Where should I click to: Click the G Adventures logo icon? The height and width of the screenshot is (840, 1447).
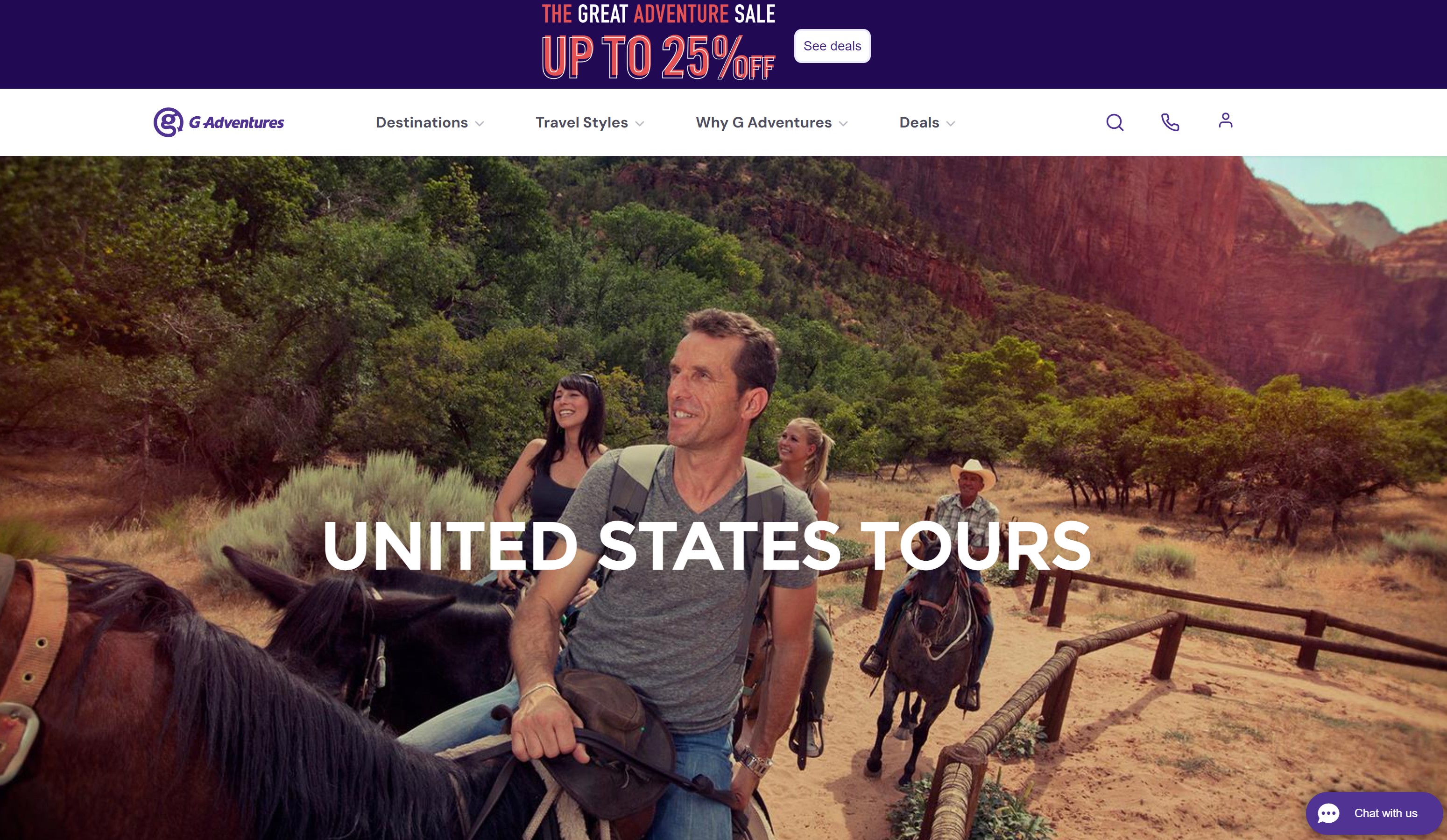[x=168, y=122]
